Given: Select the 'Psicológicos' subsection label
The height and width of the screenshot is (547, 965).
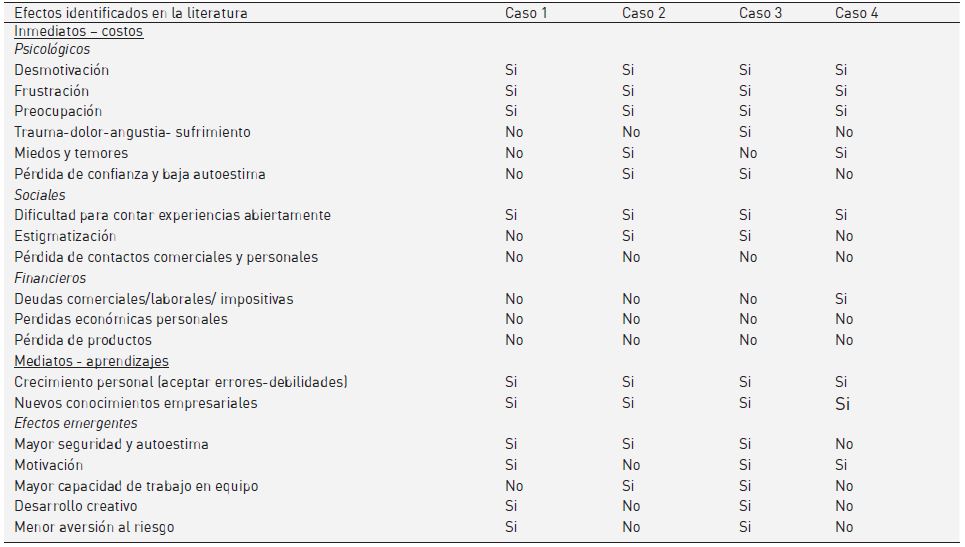Looking at the screenshot, I should tap(52, 49).
